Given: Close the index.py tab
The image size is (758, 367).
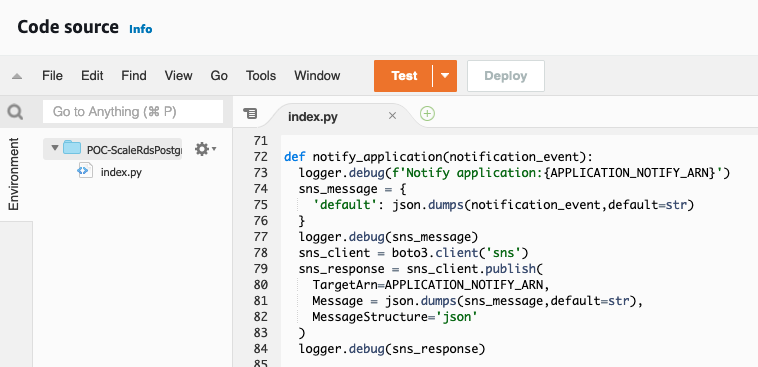Looking at the screenshot, I should (x=393, y=116).
